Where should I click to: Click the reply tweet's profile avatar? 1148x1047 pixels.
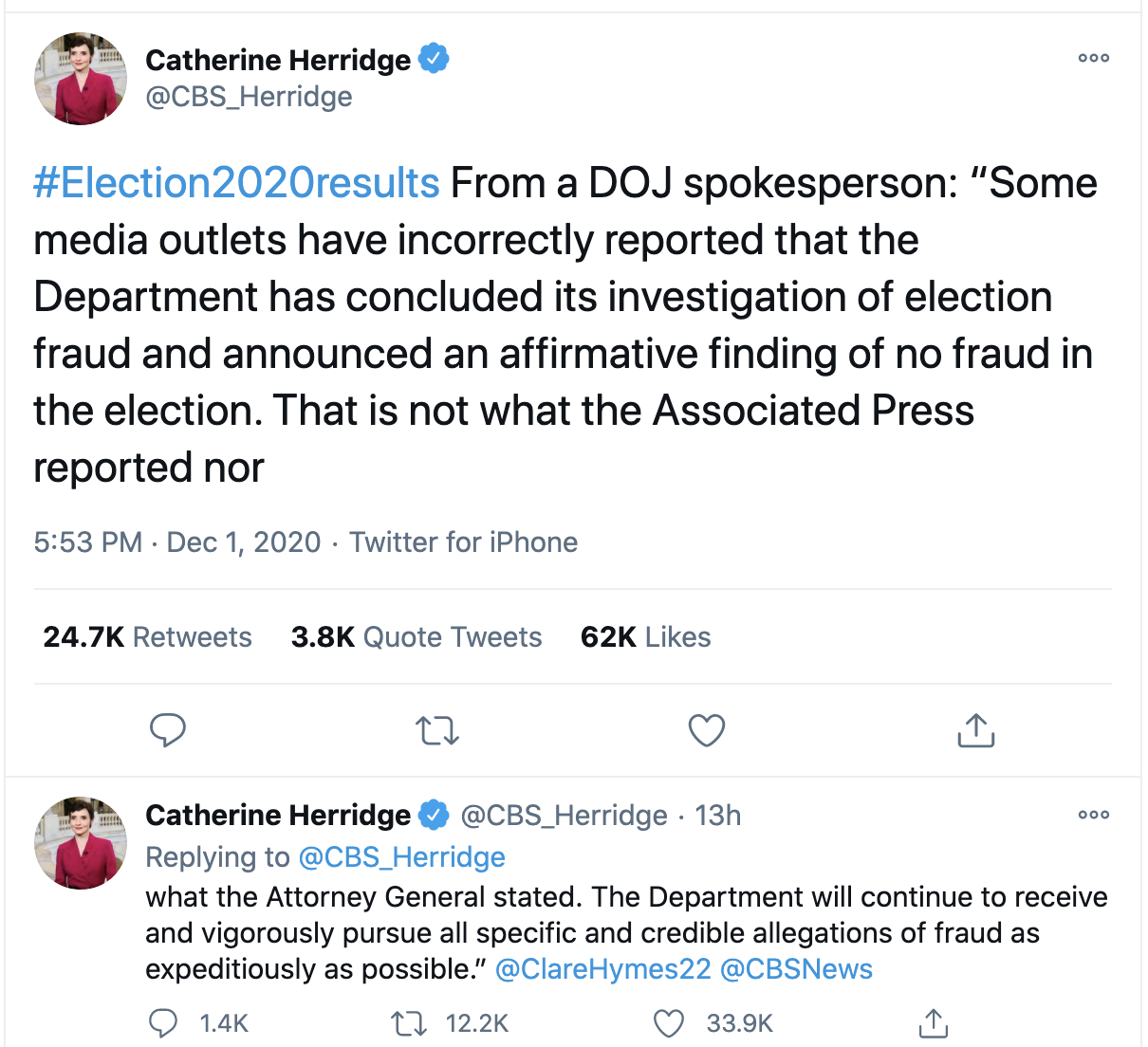pos(81,843)
